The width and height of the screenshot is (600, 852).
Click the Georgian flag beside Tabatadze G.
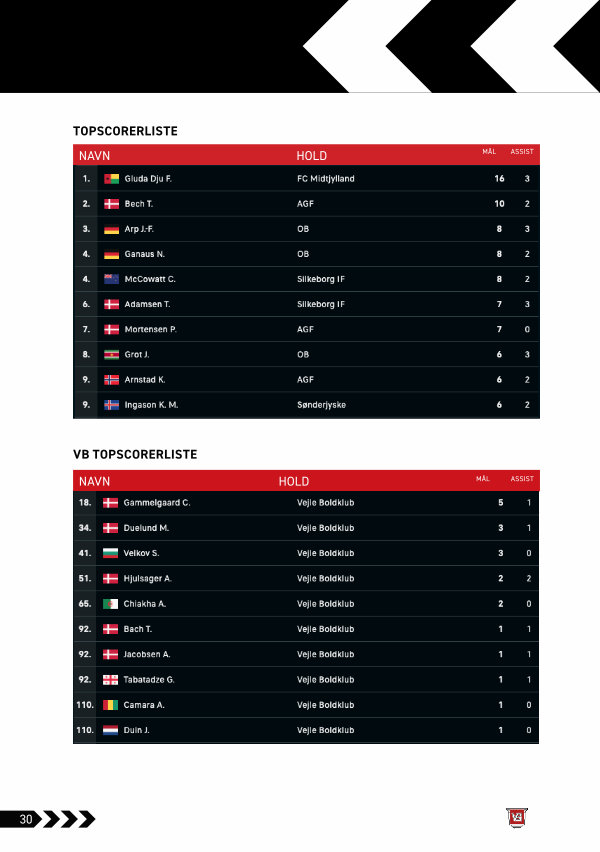111,680
